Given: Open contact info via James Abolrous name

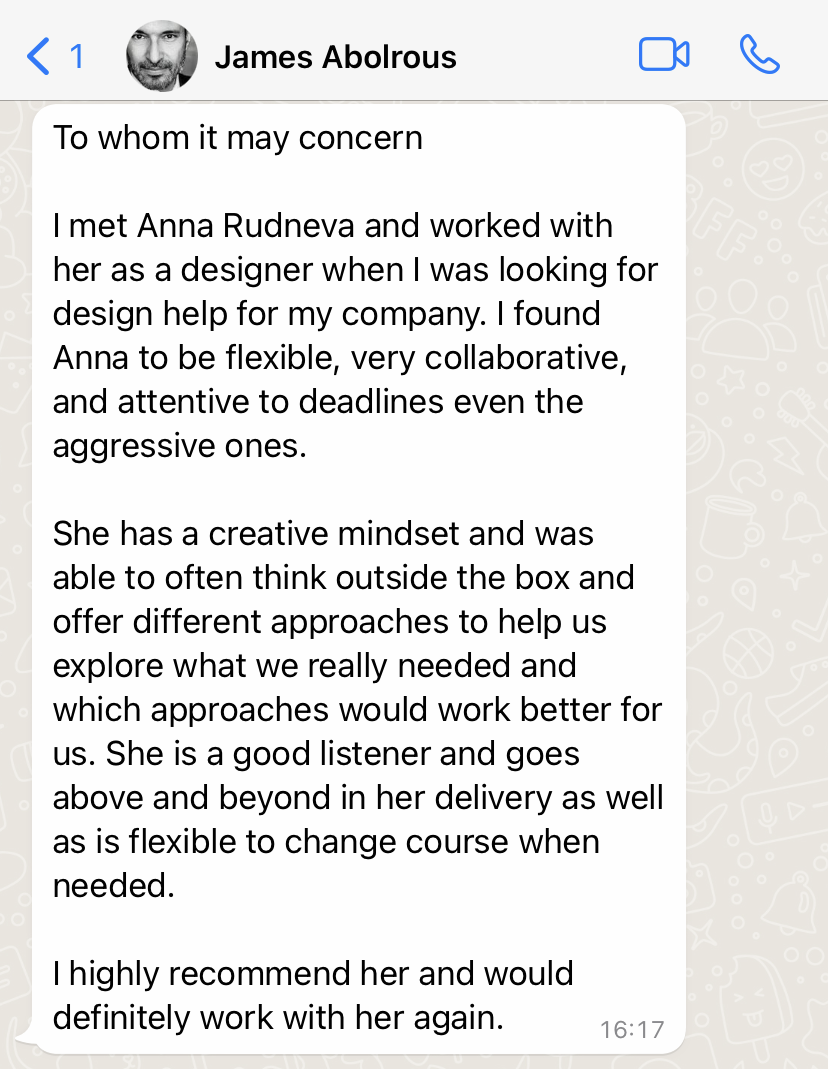Looking at the screenshot, I should coord(335,57).
